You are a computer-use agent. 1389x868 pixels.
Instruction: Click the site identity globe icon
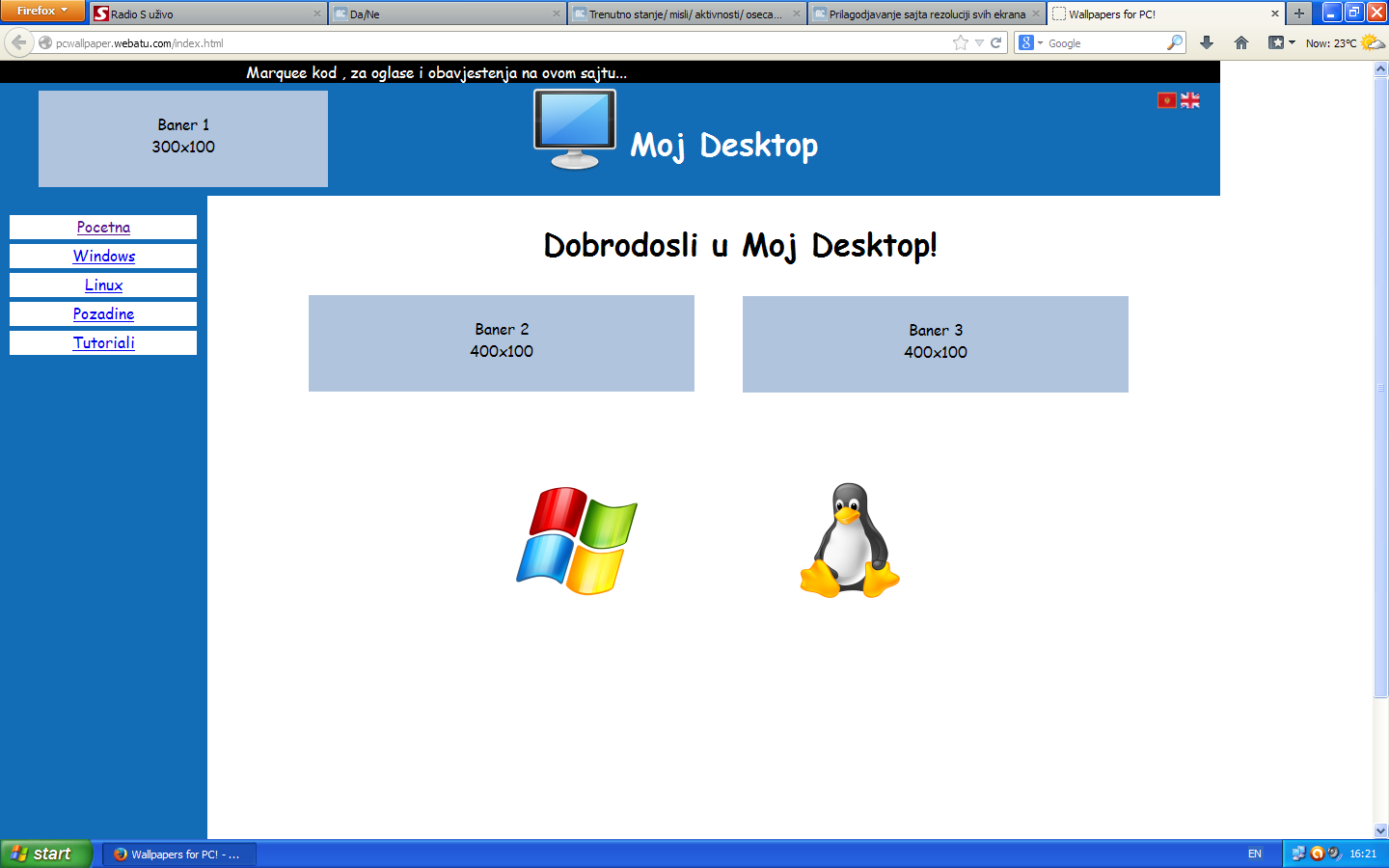pyautogui.click(x=44, y=42)
